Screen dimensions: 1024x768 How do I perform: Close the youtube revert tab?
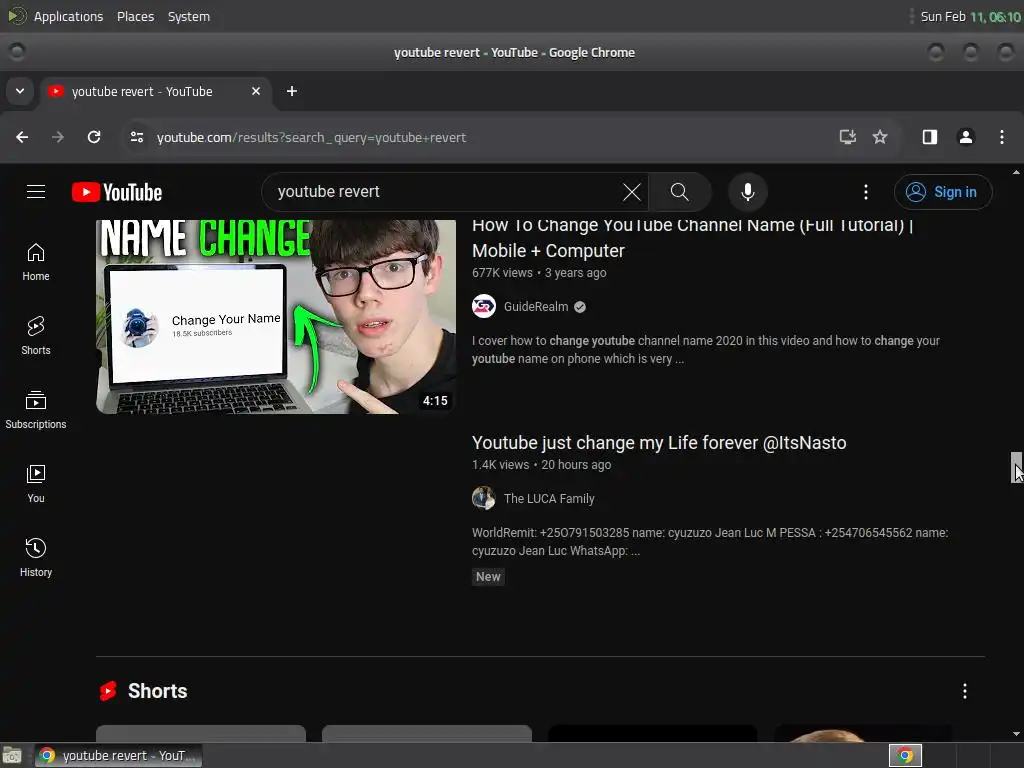[256, 91]
